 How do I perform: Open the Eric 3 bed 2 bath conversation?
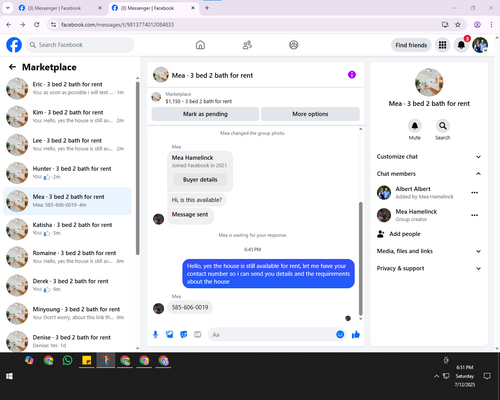coord(68,88)
